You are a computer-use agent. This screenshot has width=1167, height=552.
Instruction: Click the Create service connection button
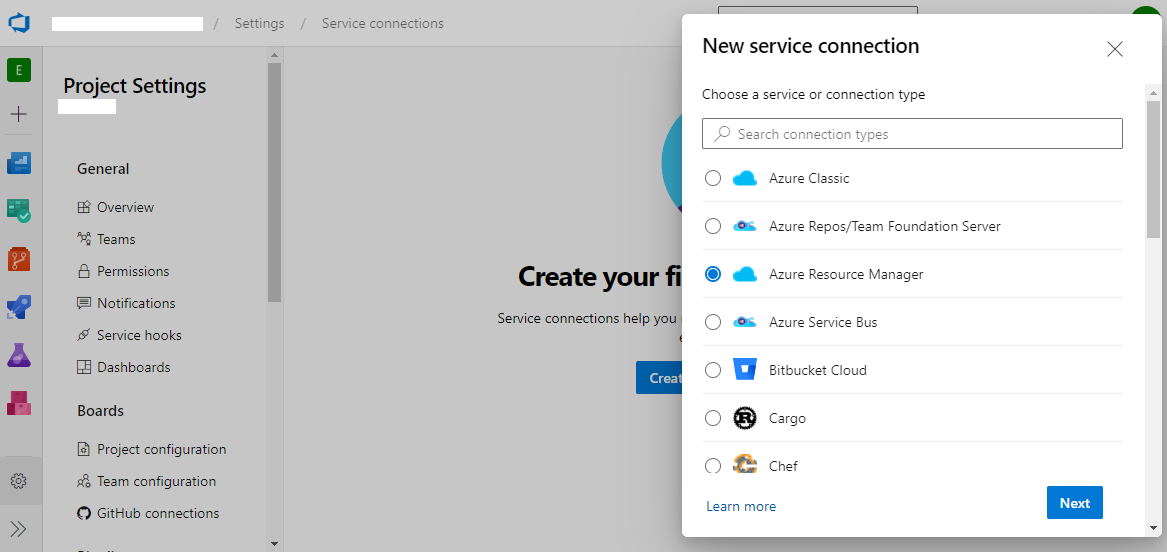tap(659, 377)
